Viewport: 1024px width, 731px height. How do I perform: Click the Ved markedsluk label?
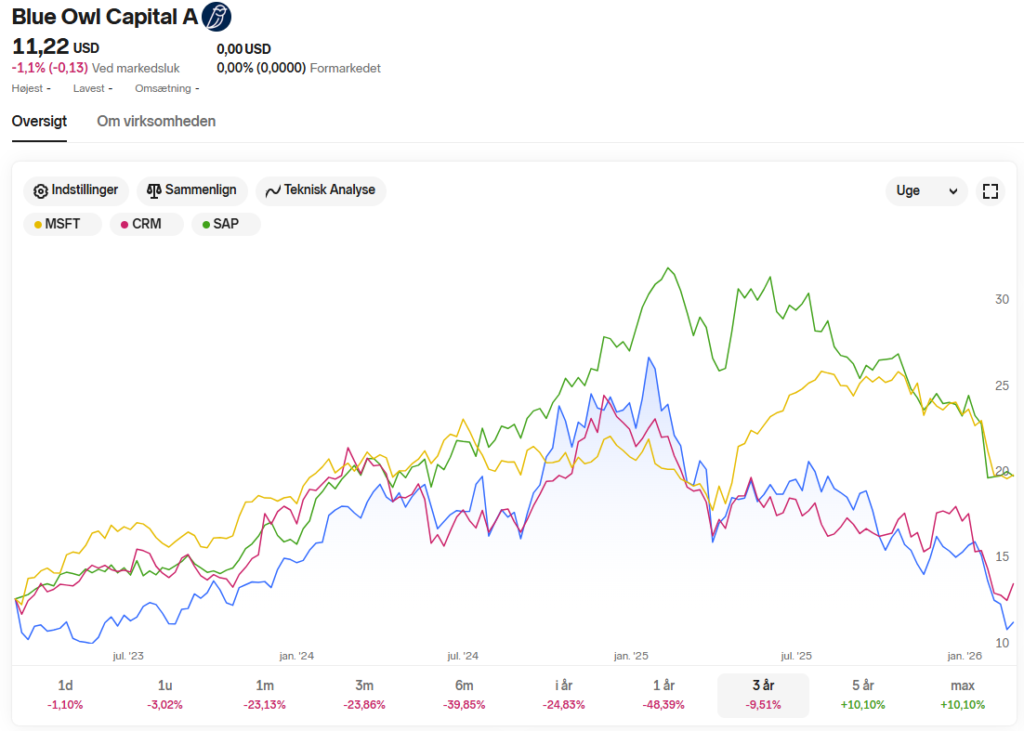tap(136, 68)
